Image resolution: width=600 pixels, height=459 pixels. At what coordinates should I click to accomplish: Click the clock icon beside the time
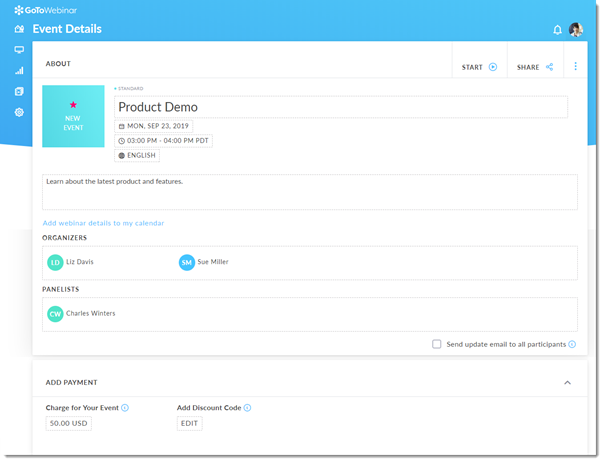(122, 141)
